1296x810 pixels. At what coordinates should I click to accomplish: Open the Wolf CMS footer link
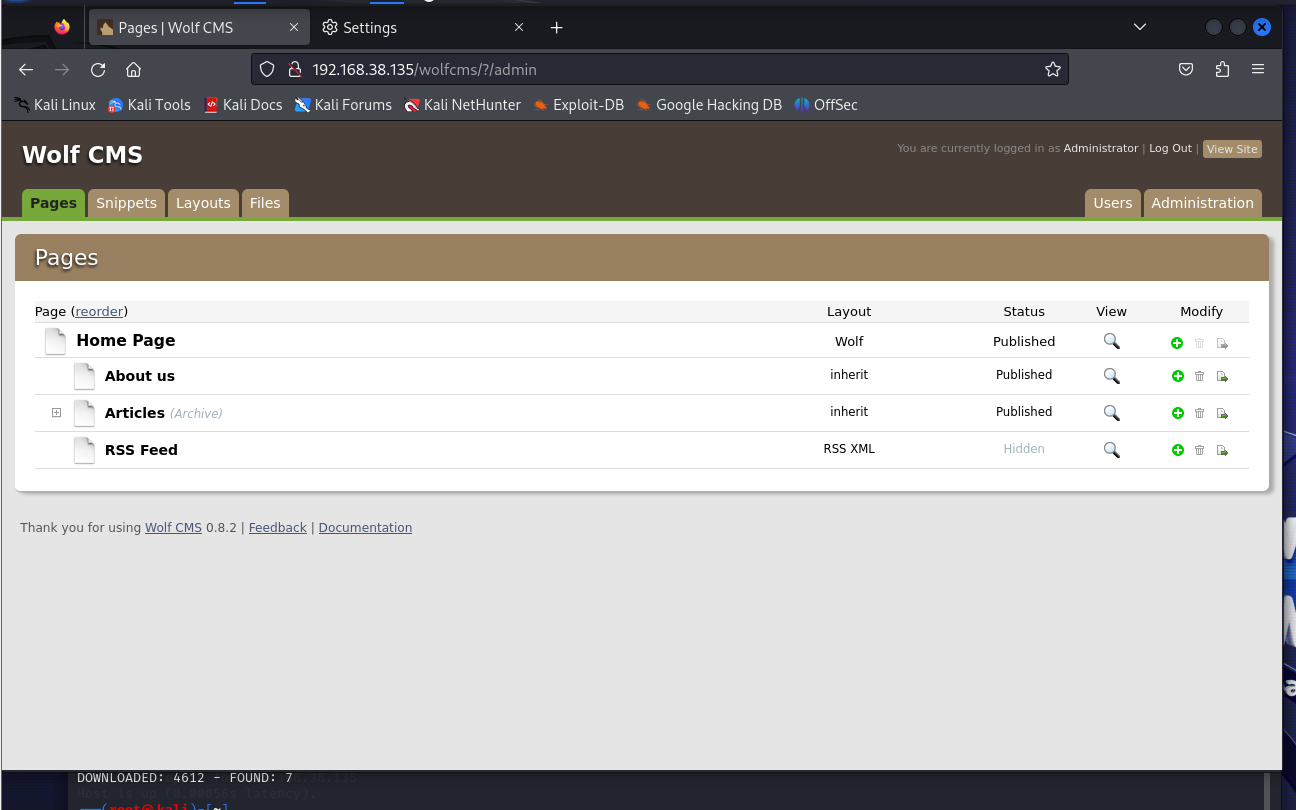pyautogui.click(x=173, y=528)
